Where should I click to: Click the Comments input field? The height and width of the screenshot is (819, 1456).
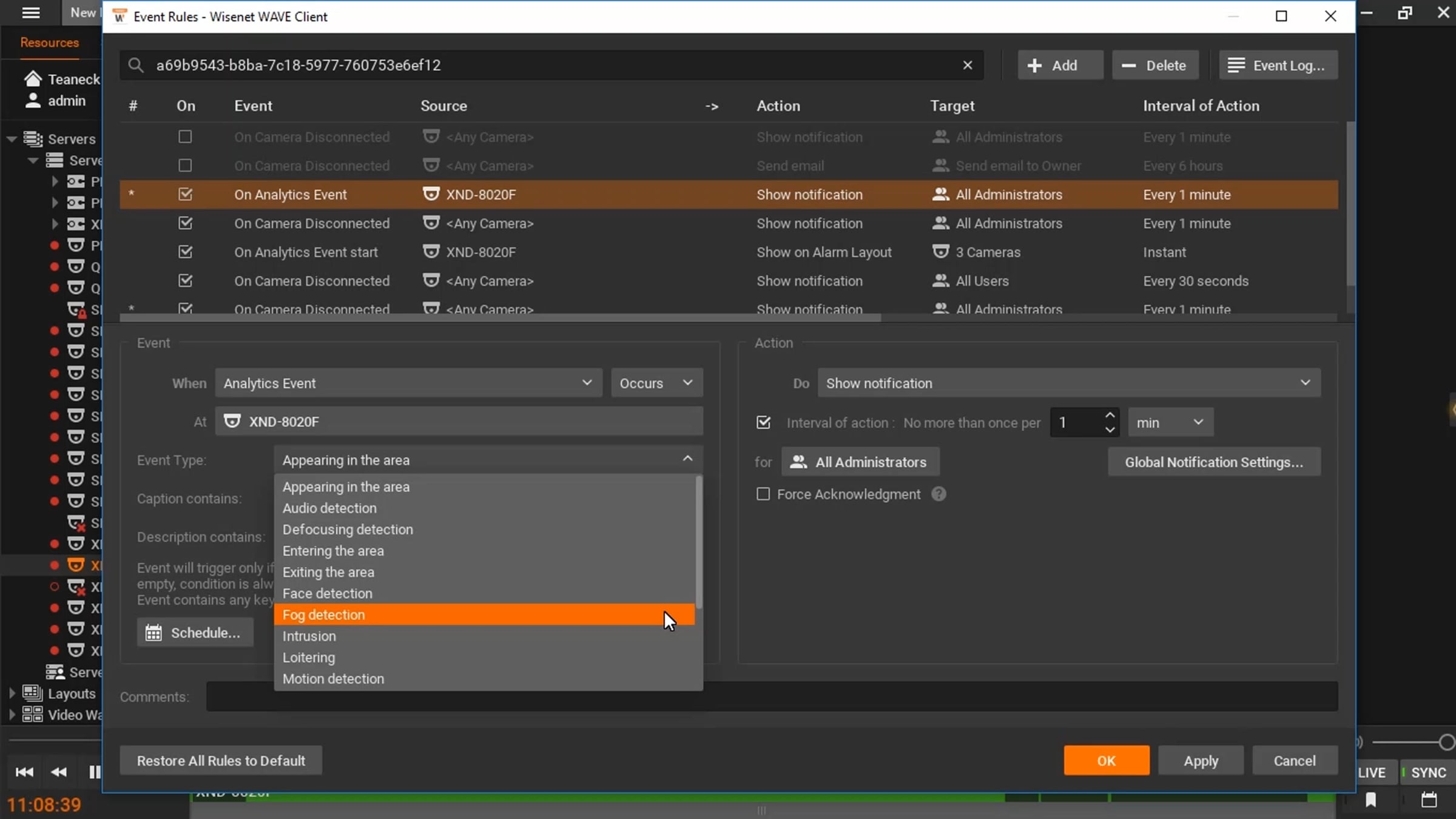coord(772,696)
